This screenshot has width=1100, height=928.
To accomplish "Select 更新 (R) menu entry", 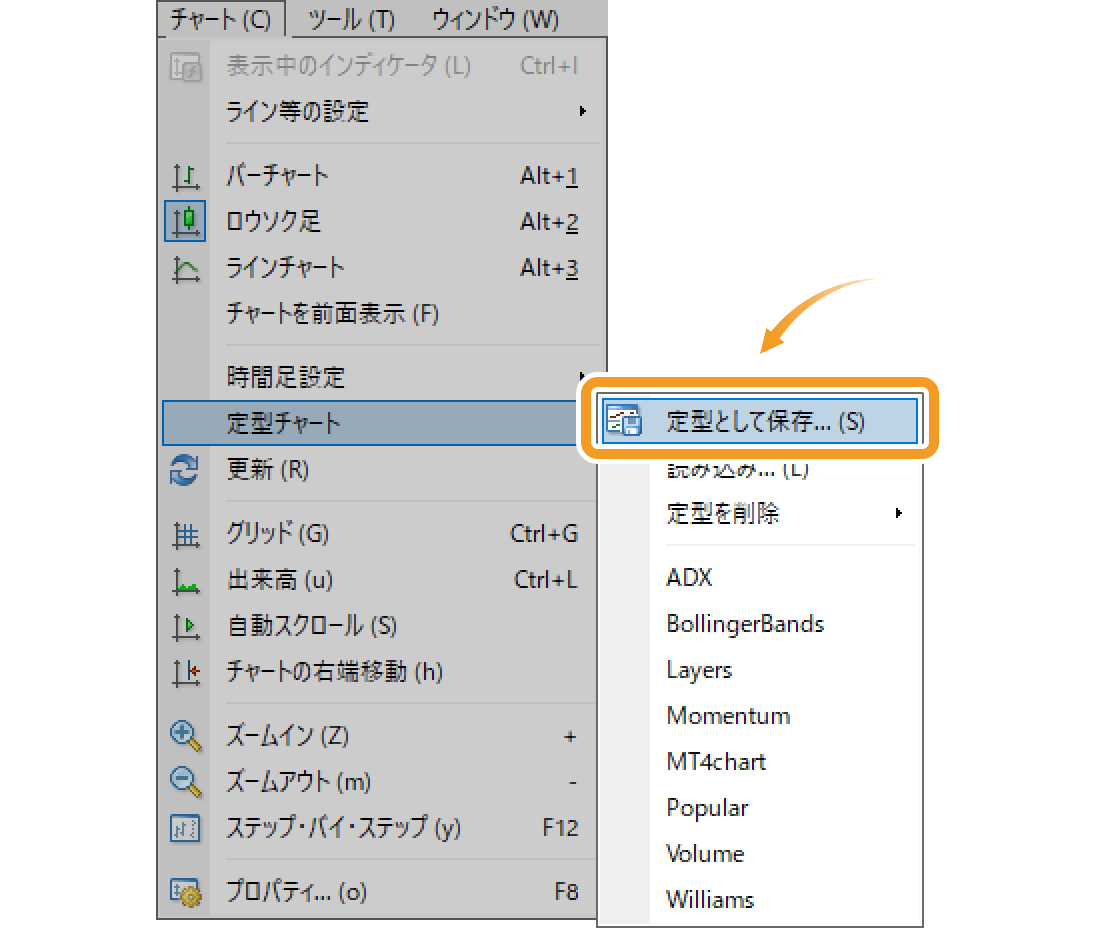I will pos(267,469).
